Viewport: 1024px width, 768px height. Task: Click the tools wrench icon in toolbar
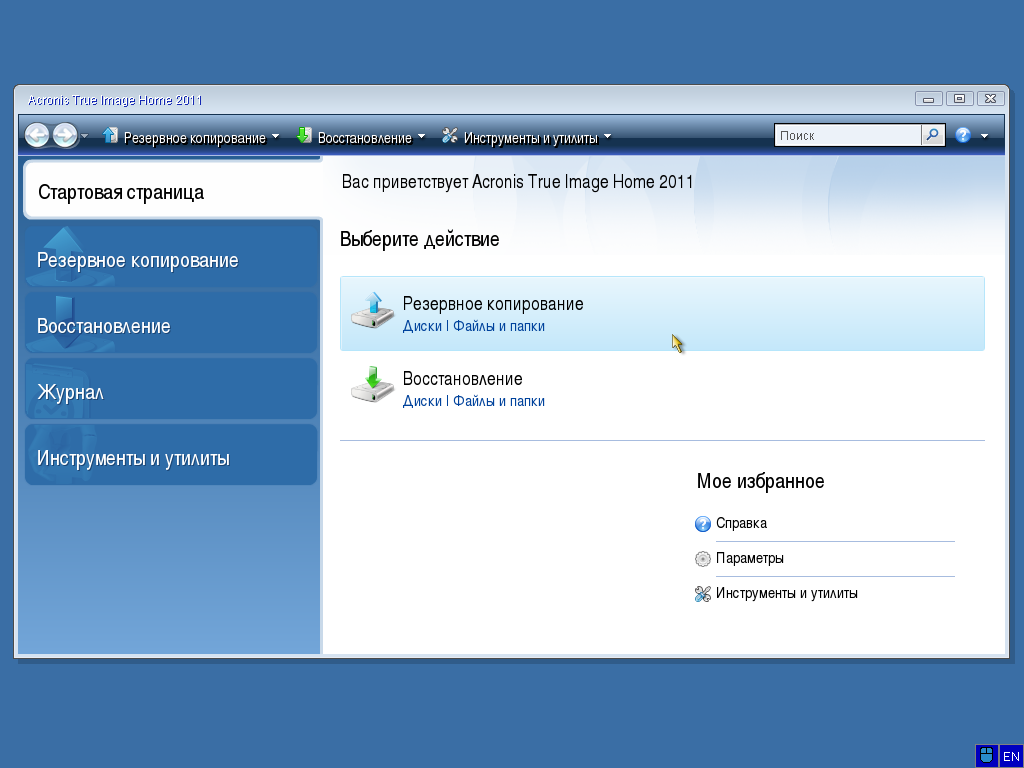[449, 136]
